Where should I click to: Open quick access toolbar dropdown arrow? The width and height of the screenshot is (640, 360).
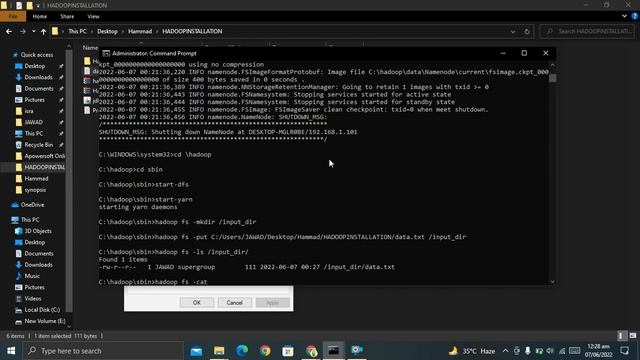[38, 6]
